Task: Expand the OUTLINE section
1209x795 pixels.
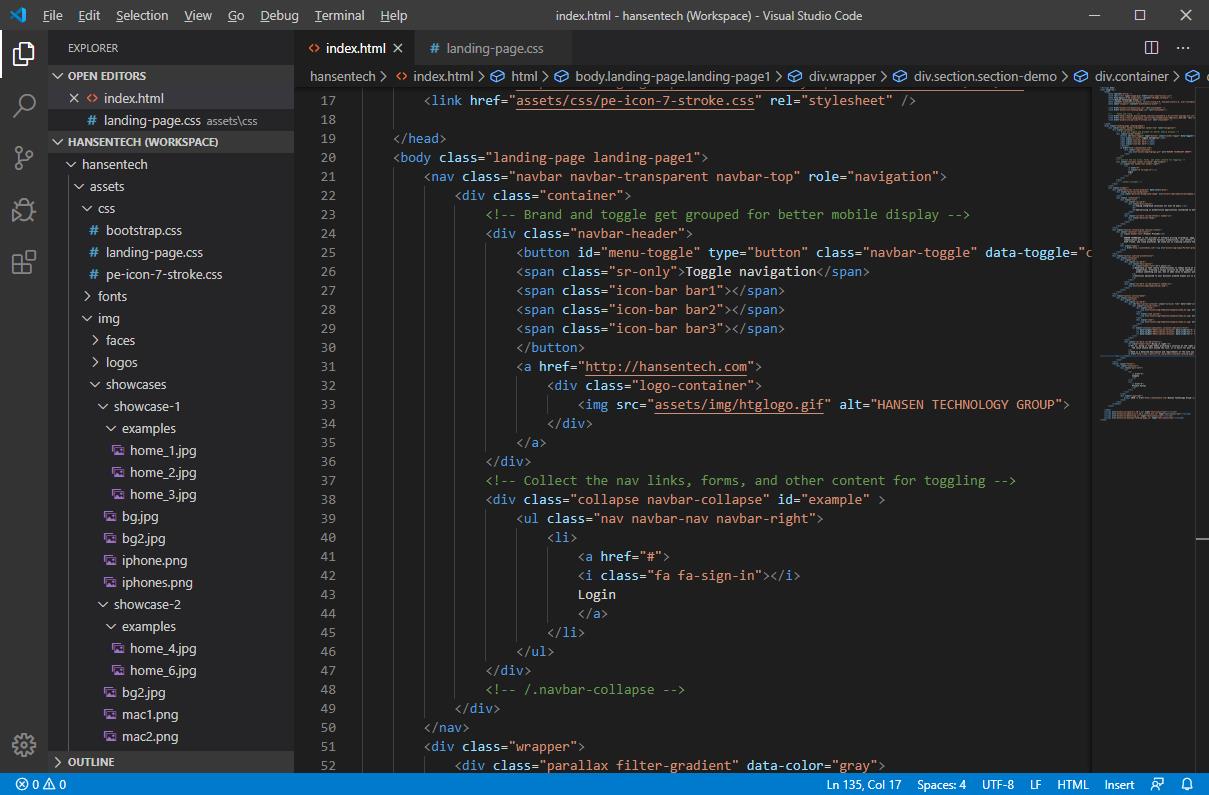Action: click(90, 762)
